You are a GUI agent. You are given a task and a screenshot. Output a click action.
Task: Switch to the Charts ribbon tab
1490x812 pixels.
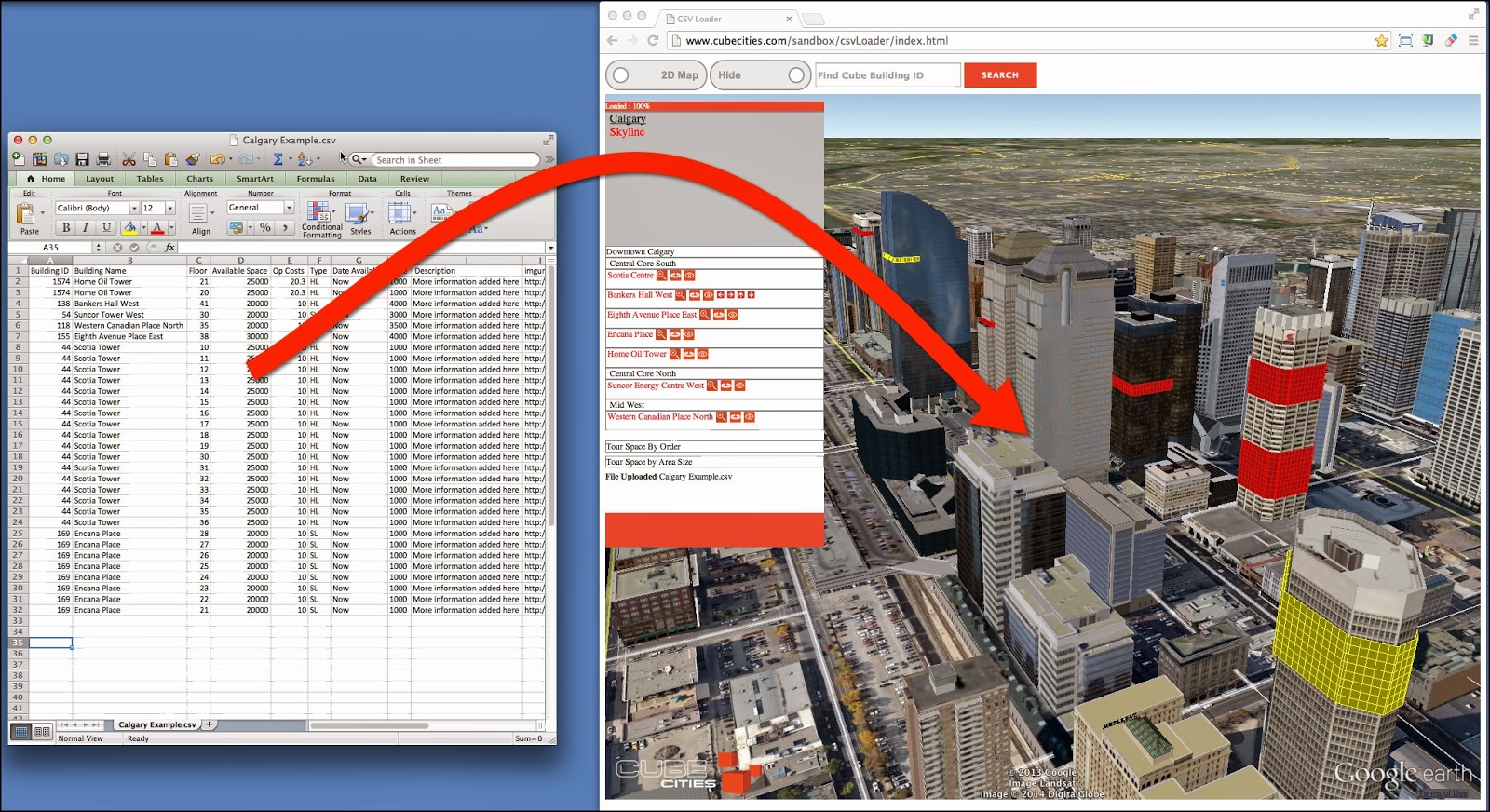pyautogui.click(x=199, y=179)
